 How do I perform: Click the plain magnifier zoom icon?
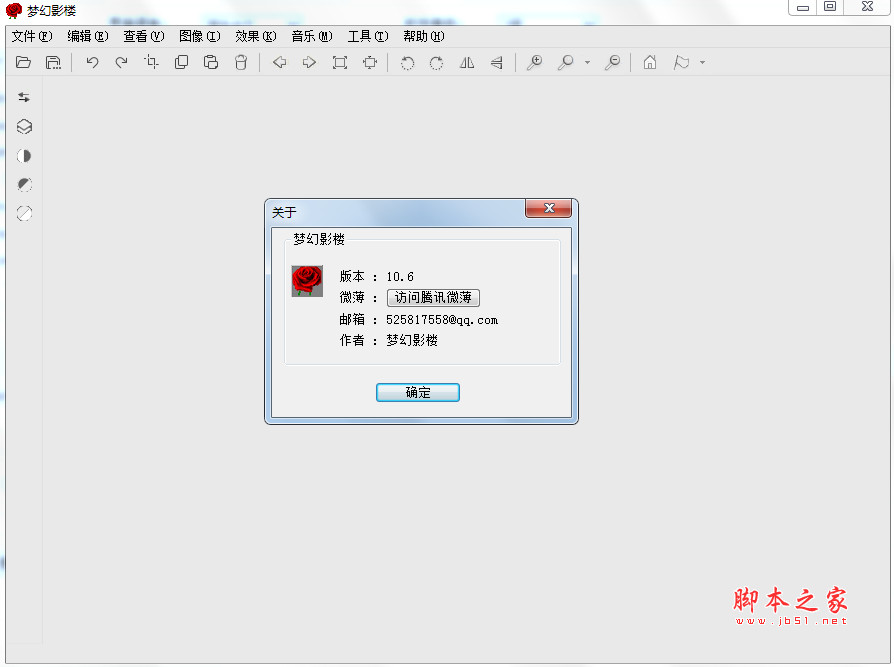(x=565, y=62)
